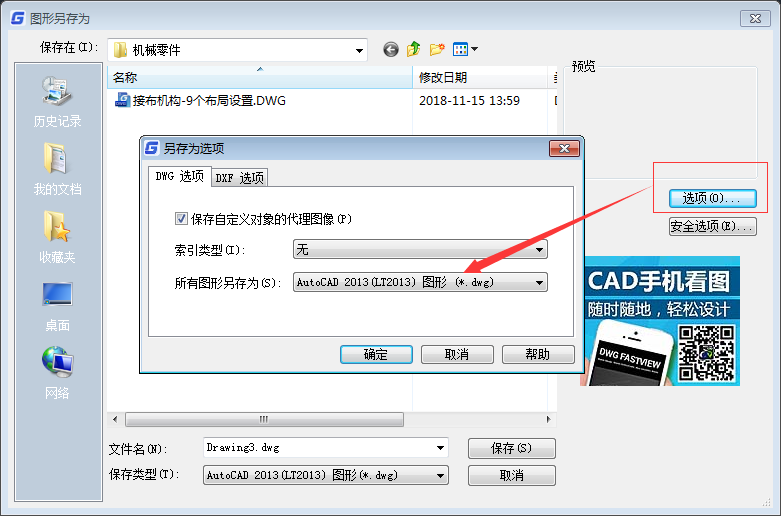The height and width of the screenshot is (516, 781).
Task: Expand the 索引类型 dropdown
Action: 420,250
